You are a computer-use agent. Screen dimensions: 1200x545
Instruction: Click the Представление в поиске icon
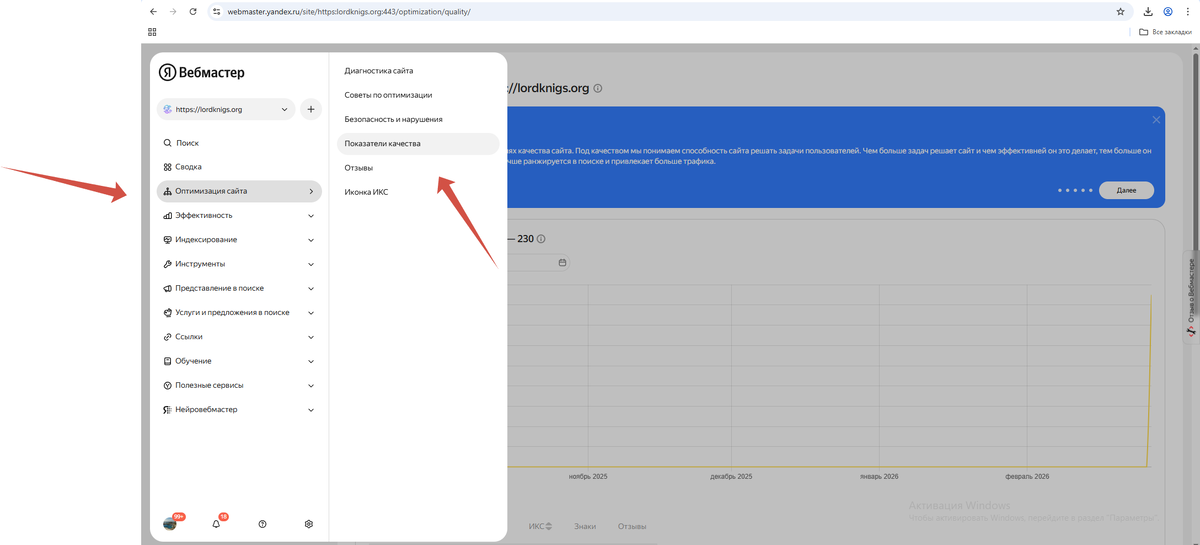click(167, 288)
